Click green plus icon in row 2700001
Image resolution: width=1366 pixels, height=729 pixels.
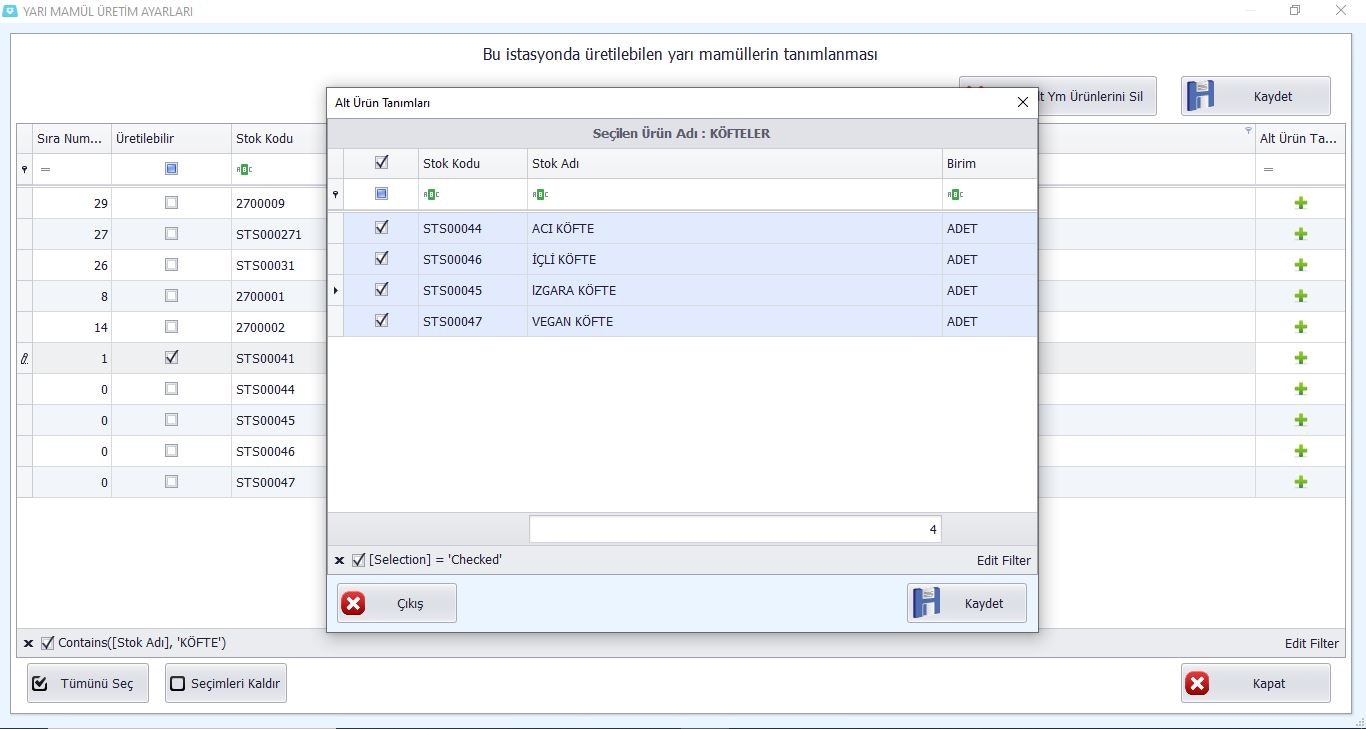1300,296
